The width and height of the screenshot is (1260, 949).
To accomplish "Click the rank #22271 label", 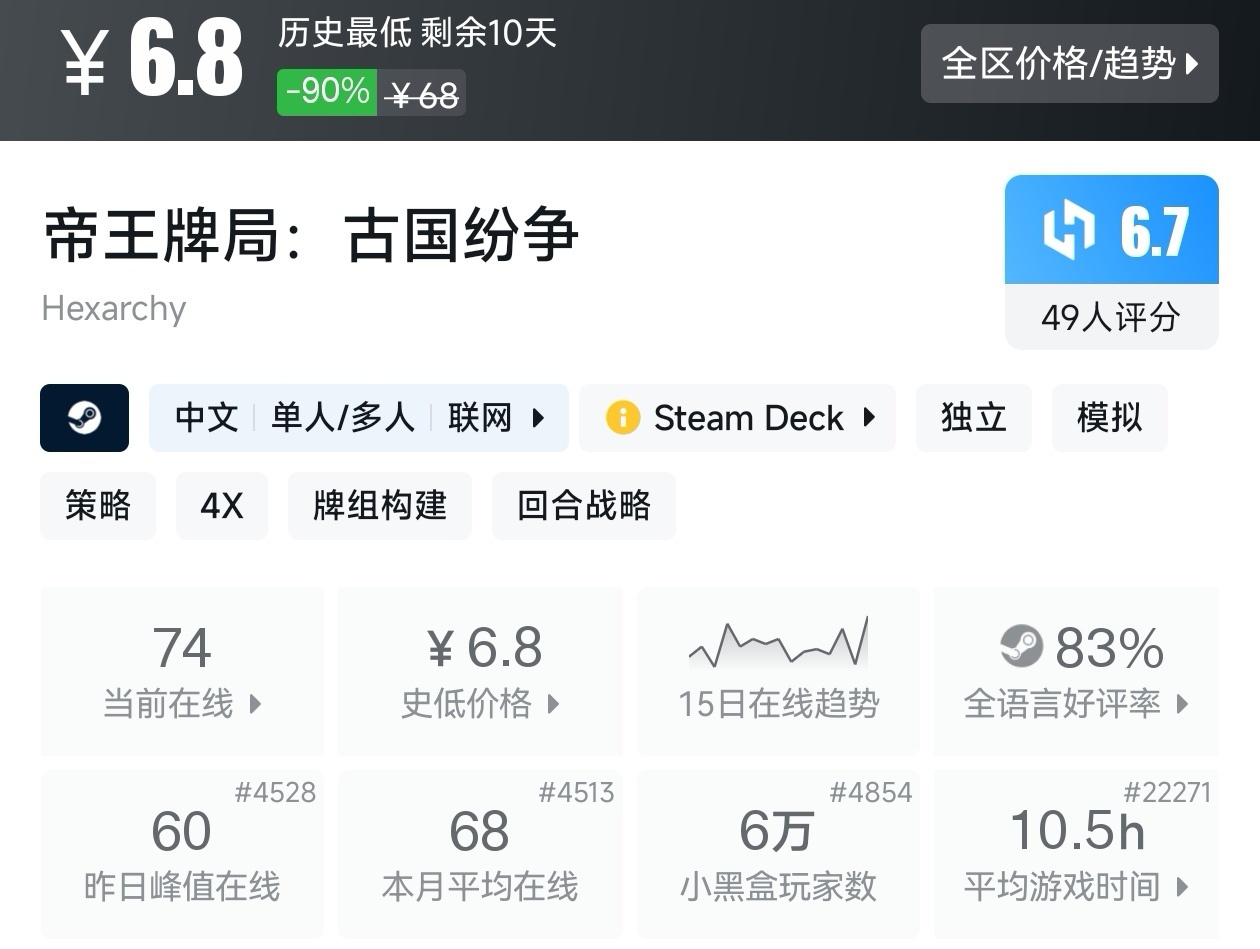I will coord(1167,793).
